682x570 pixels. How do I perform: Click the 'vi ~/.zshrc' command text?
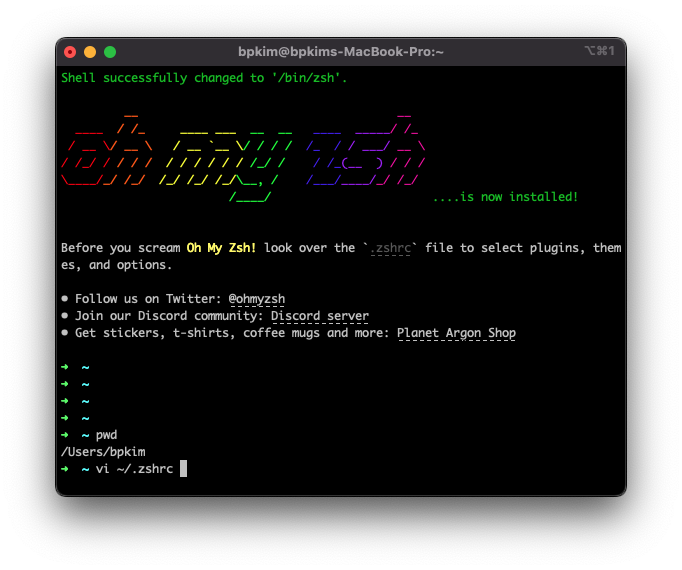coord(134,469)
